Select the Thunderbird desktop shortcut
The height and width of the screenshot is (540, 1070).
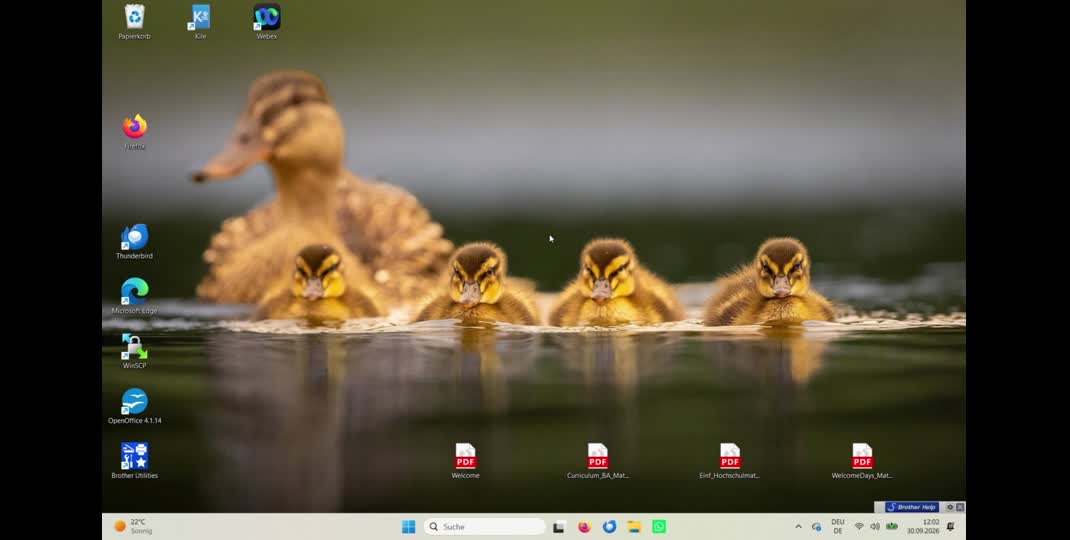134,242
